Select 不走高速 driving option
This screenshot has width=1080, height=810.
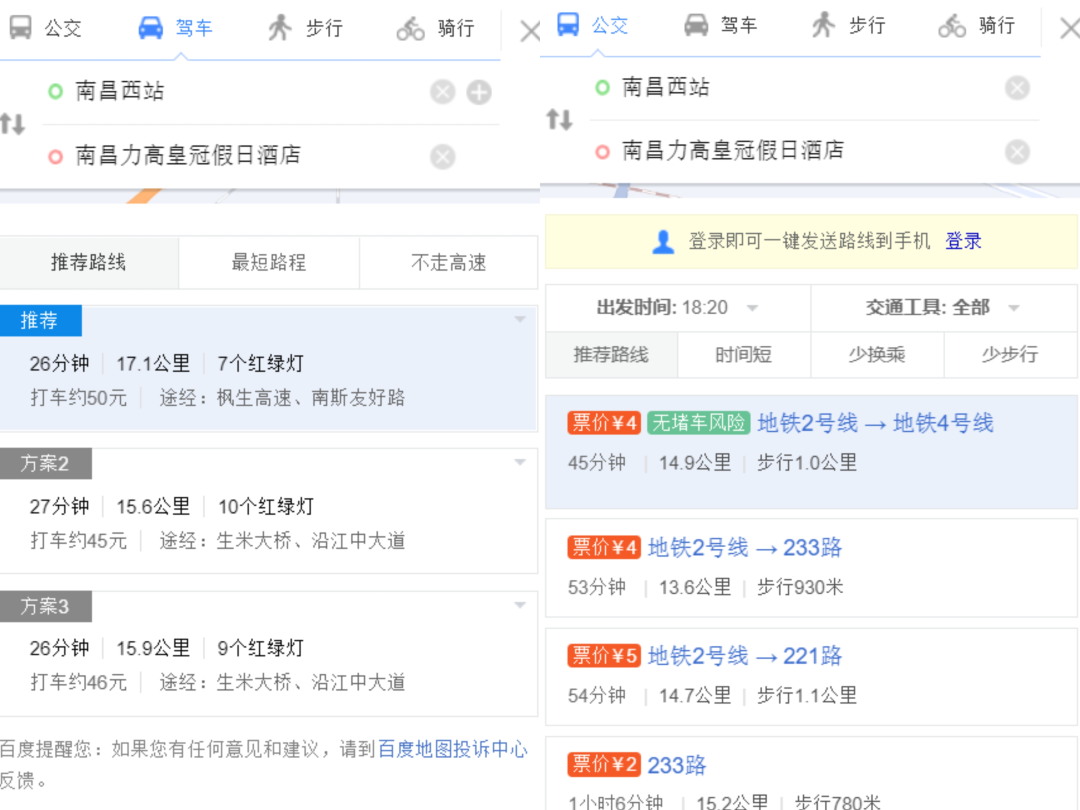click(448, 262)
